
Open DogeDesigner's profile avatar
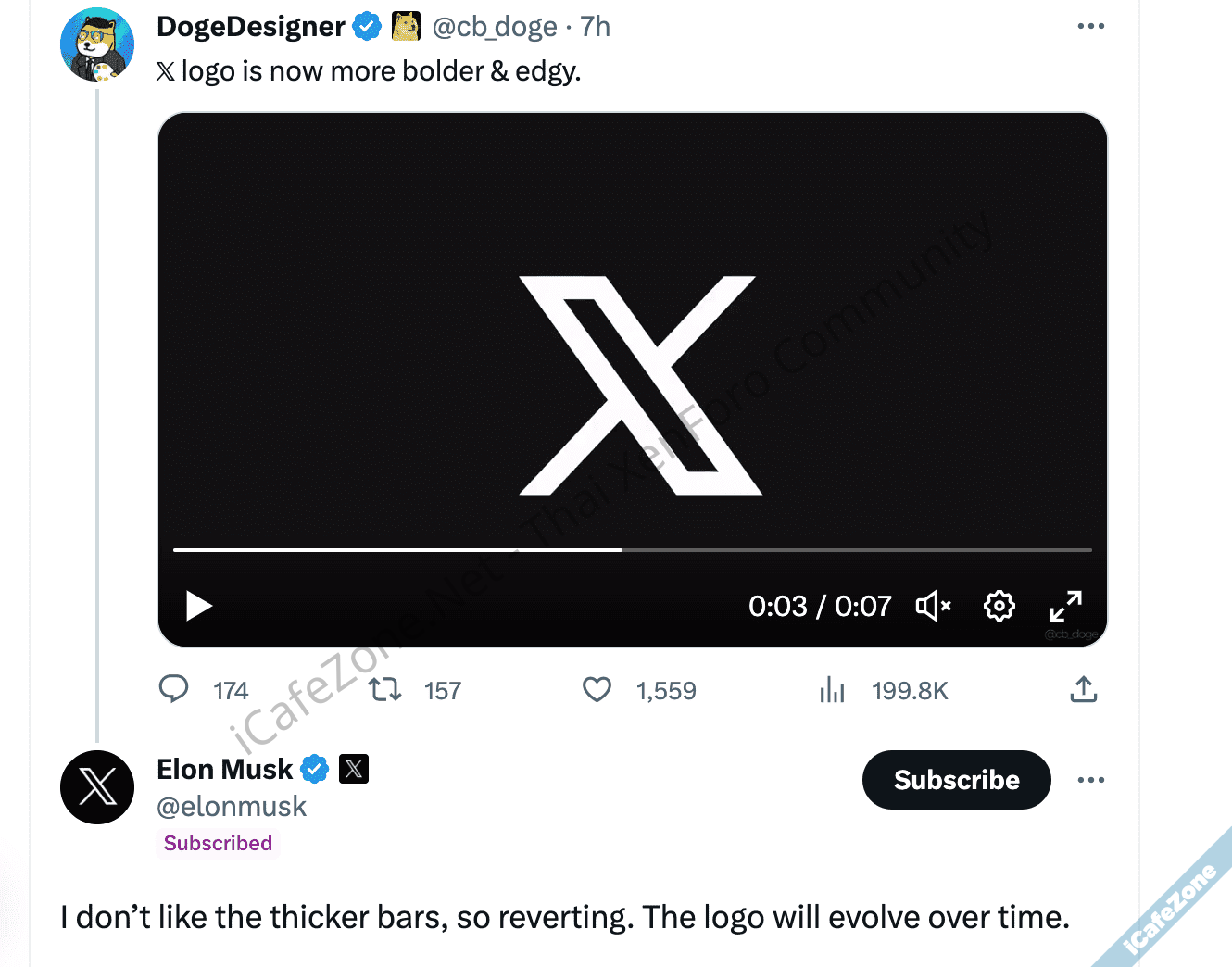pos(97,44)
